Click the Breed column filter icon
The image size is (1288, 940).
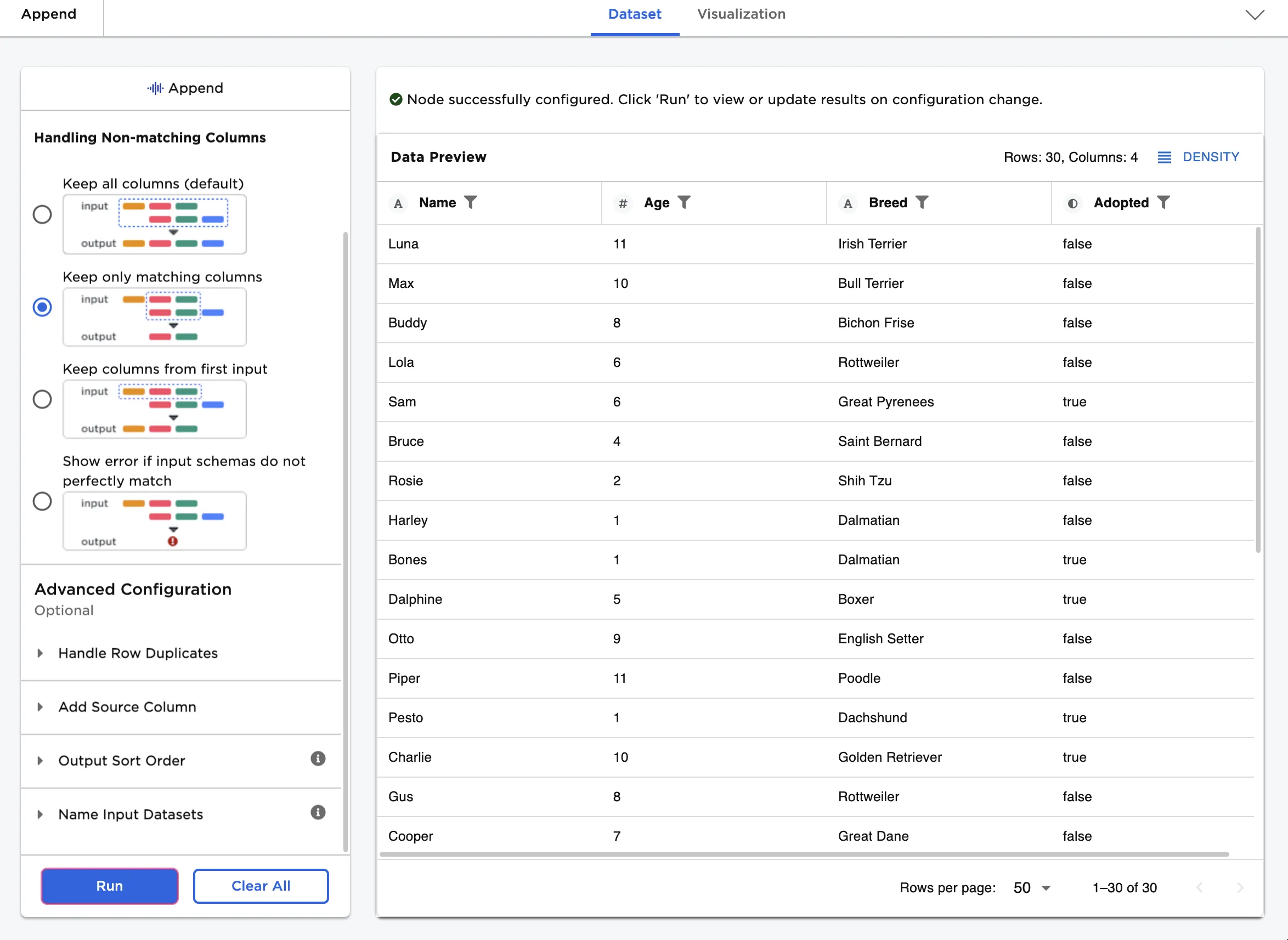click(x=922, y=202)
